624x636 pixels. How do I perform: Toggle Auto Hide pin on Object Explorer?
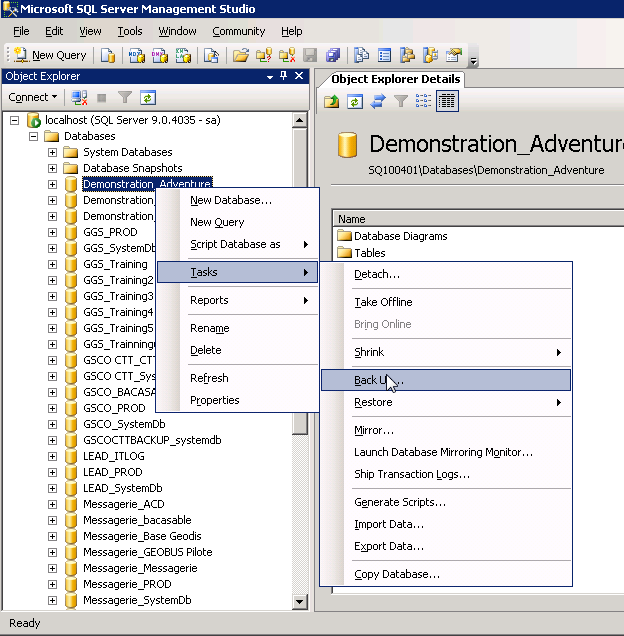click(284, 76)
